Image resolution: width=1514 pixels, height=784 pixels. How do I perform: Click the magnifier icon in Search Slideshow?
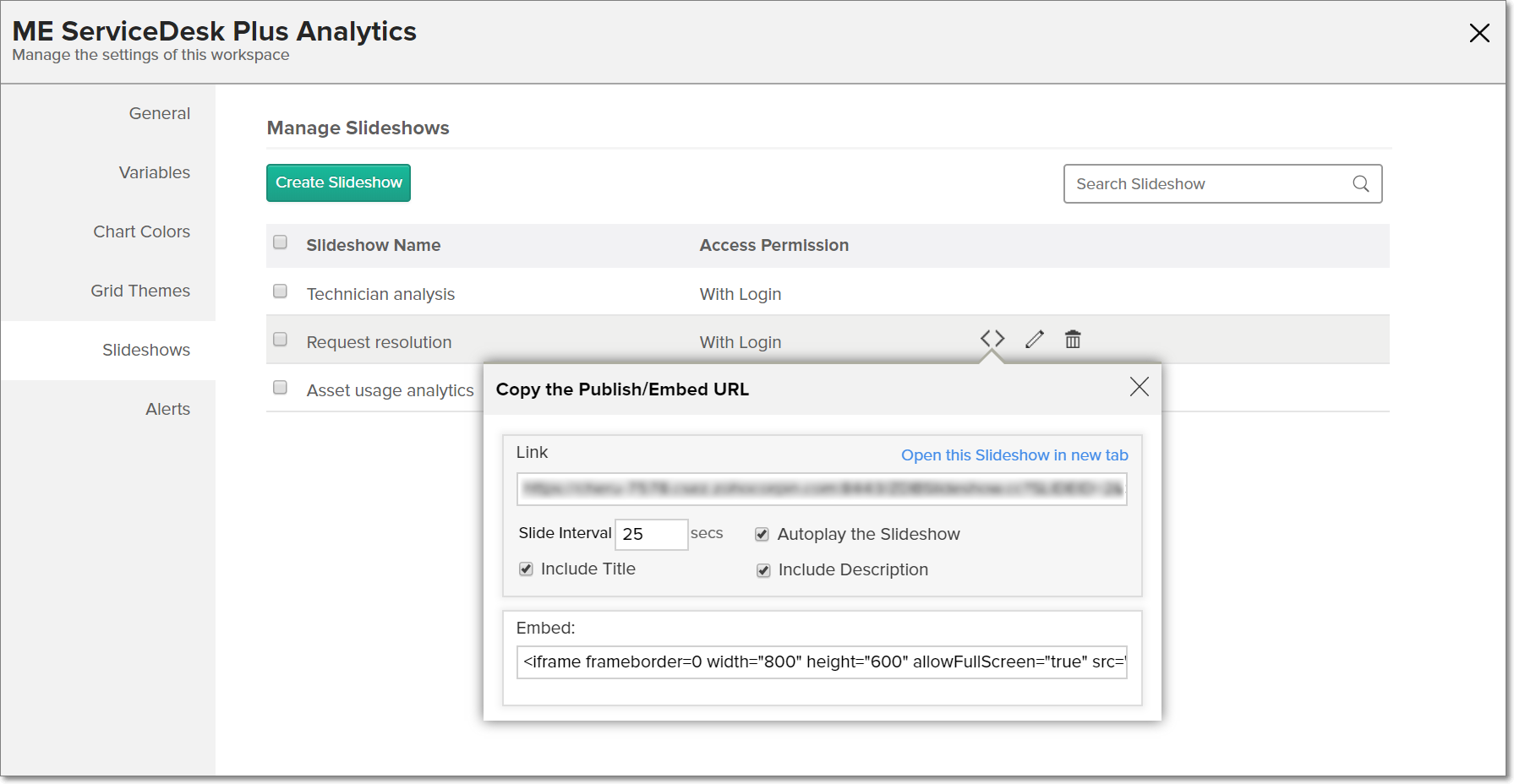(x=1361, y=184)
